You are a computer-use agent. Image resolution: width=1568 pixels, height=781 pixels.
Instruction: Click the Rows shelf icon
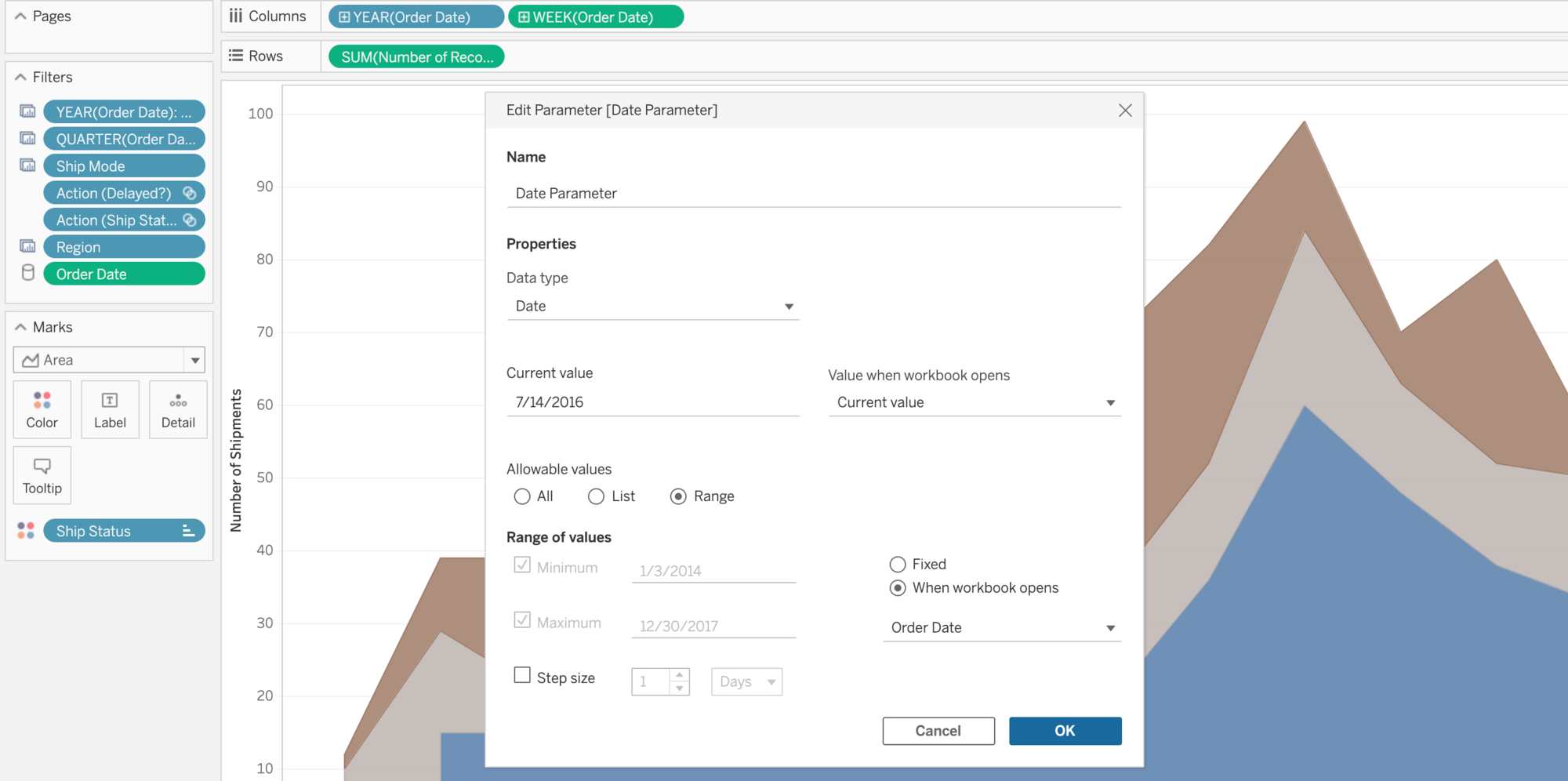coord(235,56)
